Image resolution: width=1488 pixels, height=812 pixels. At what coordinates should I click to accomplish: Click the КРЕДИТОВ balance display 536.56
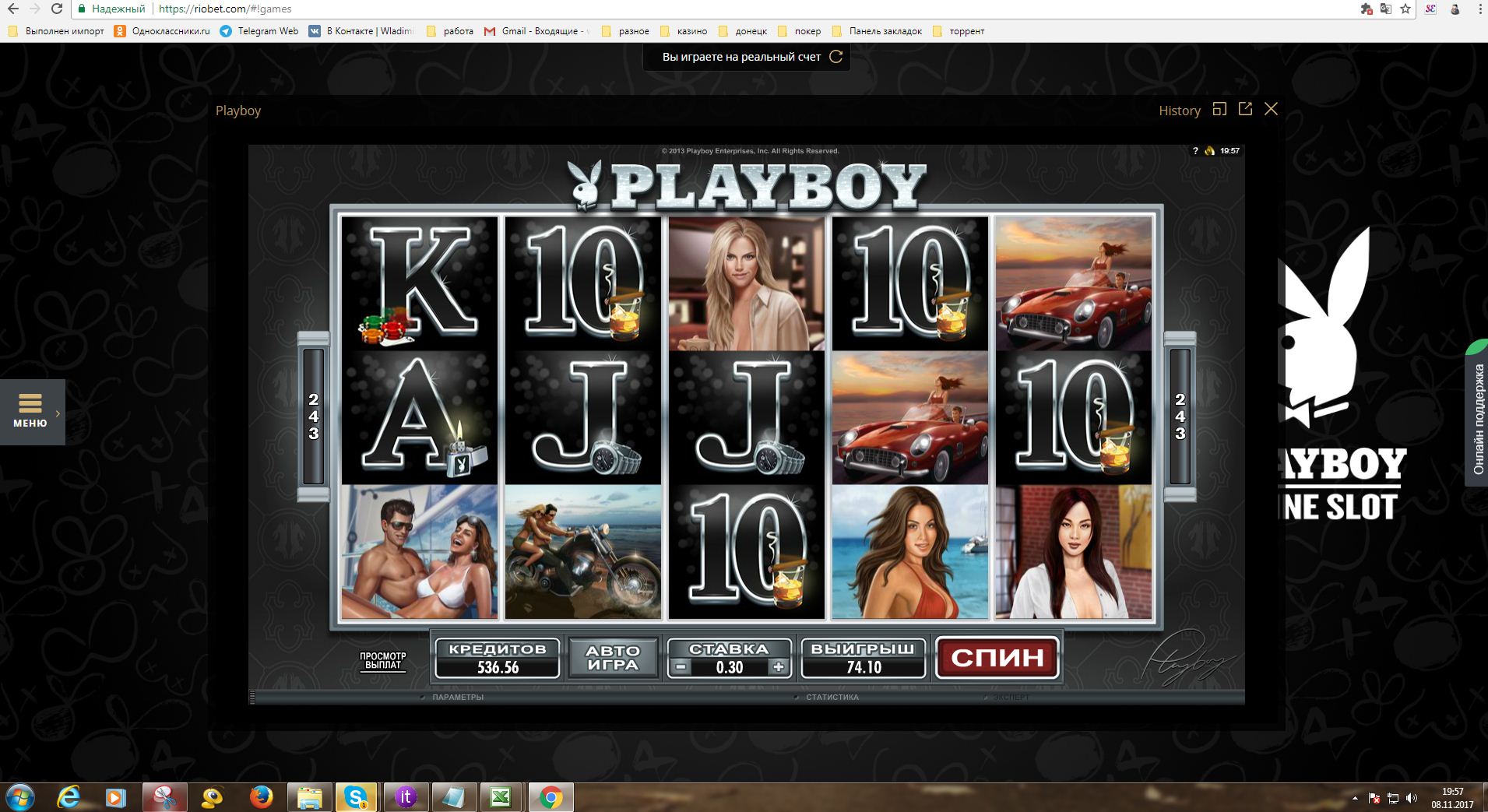pyautogui.click(x=497, y=659)
